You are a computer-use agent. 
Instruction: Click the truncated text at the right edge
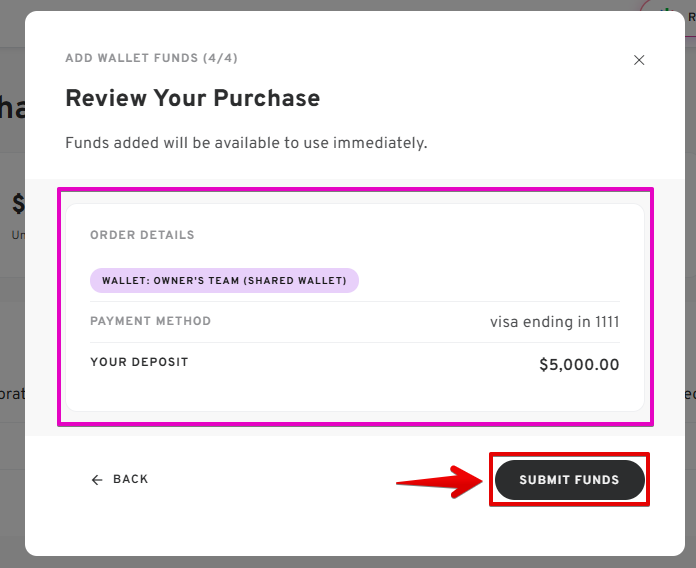689,394
